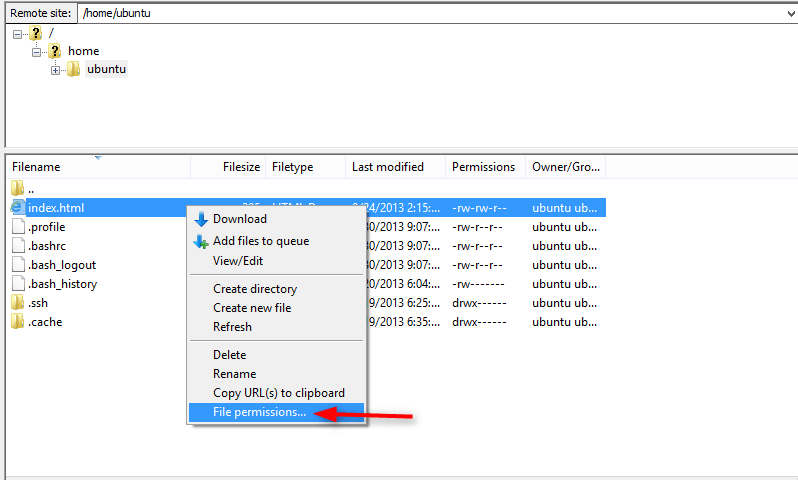Click Copy URL(s) to clipboard option
The width and height of the screenshot is (798, 480).
click(x=278, y=393)
